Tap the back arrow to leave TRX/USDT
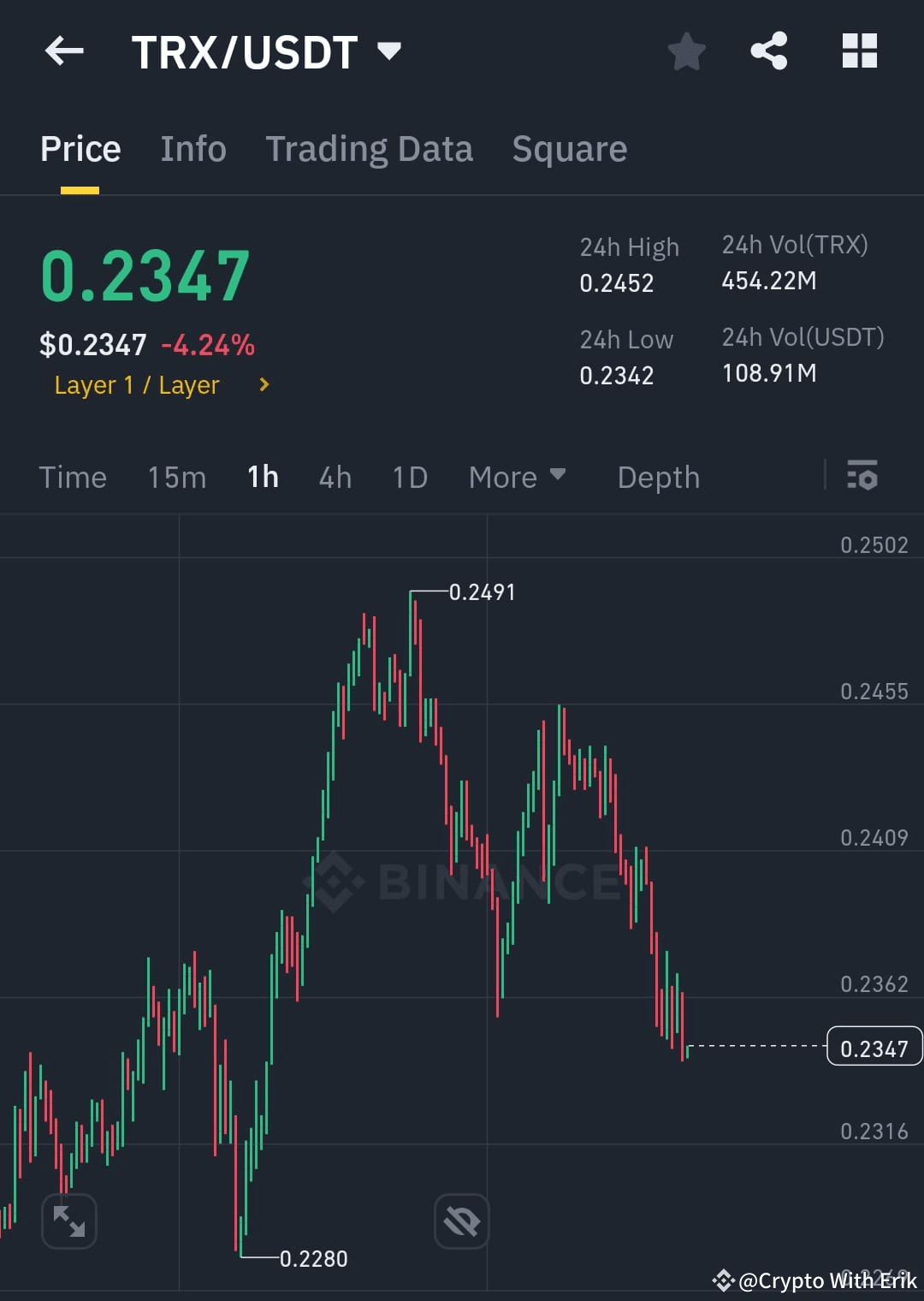Viewport: 924px width, 1301px height. point(62,51)
